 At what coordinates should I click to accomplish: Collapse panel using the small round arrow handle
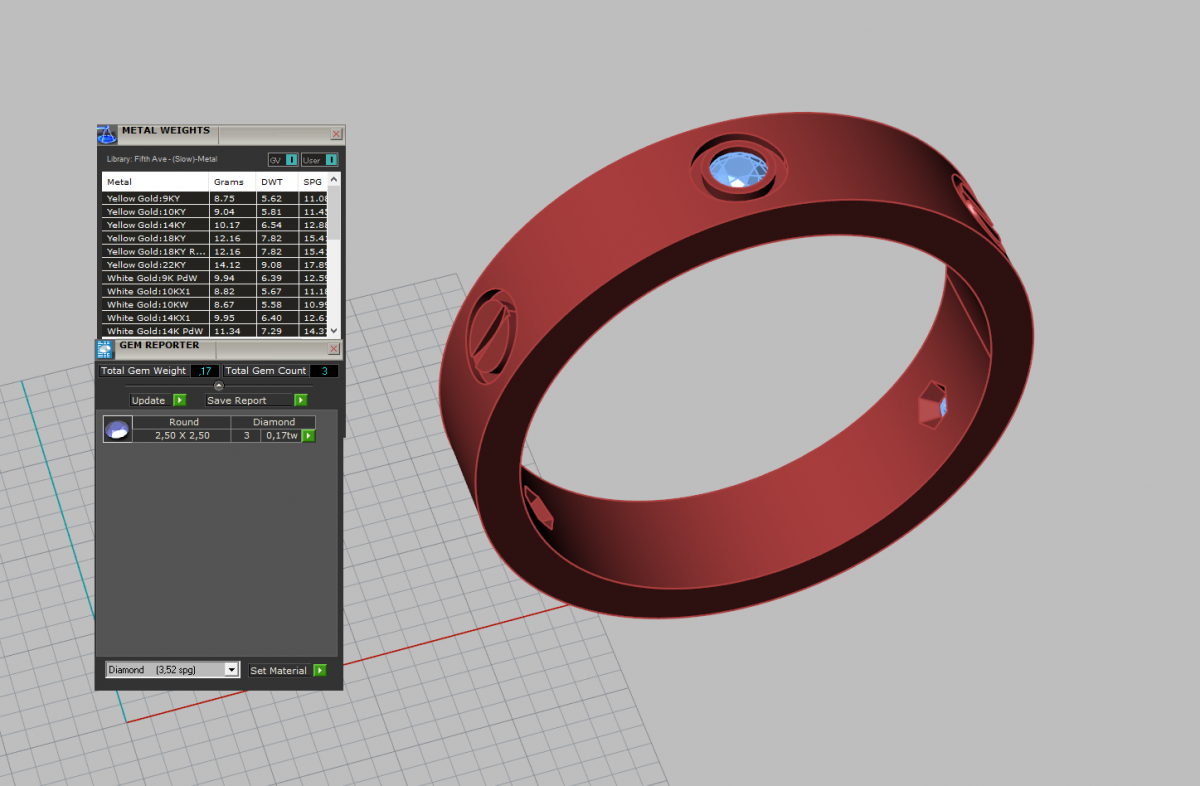[219, 386]
